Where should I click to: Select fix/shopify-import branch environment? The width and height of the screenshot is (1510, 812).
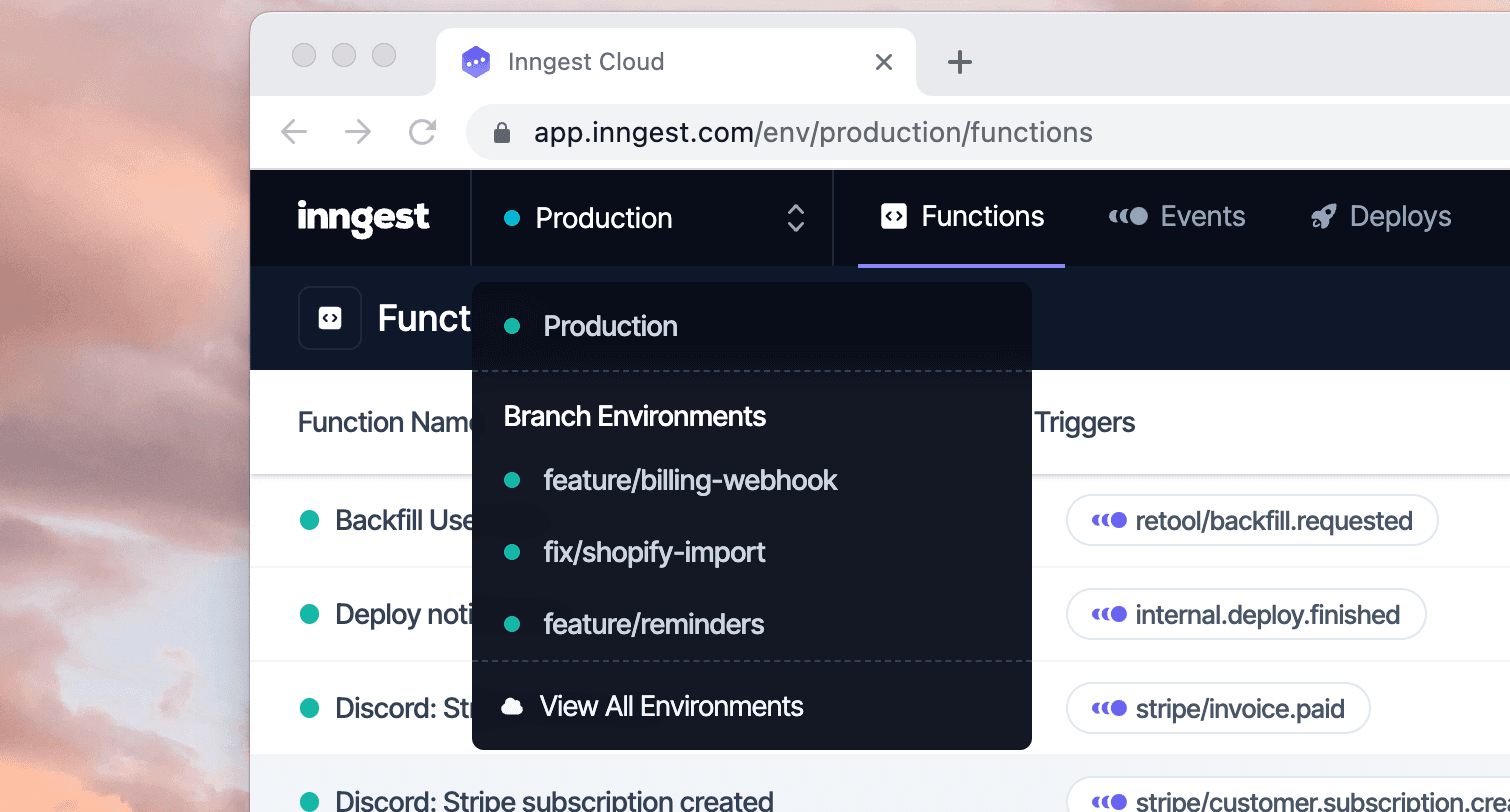(x=654, y=552)
